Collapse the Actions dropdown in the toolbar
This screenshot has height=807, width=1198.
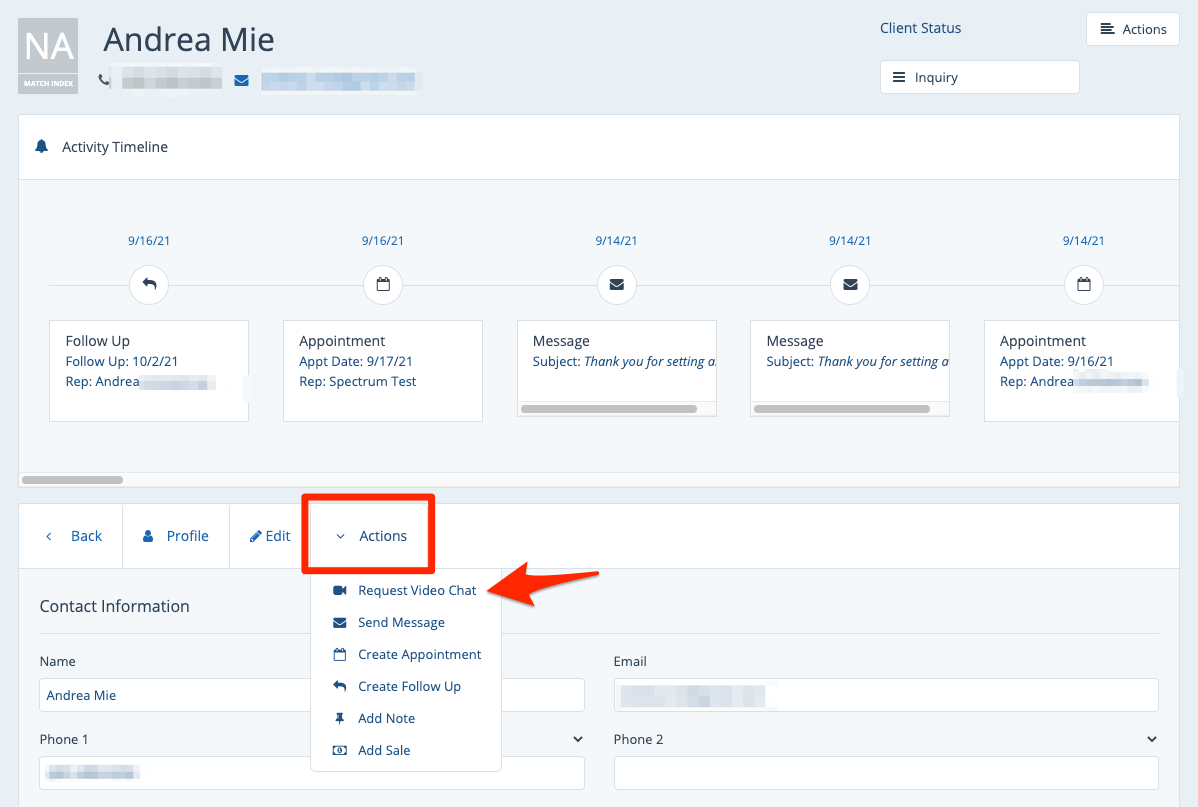point(371,536)
